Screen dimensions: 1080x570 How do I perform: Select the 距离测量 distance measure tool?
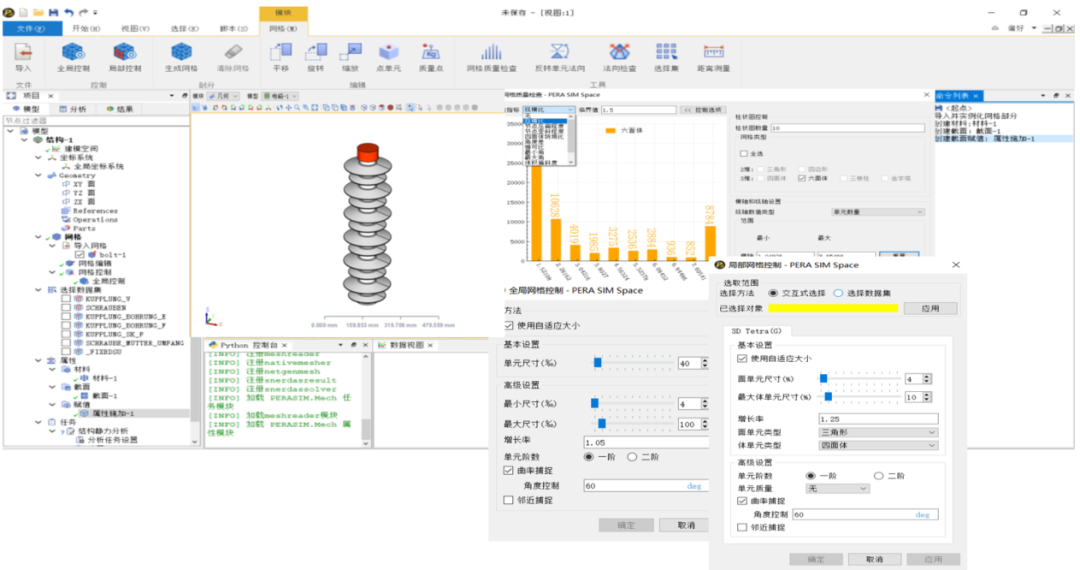tap(713, 54)
